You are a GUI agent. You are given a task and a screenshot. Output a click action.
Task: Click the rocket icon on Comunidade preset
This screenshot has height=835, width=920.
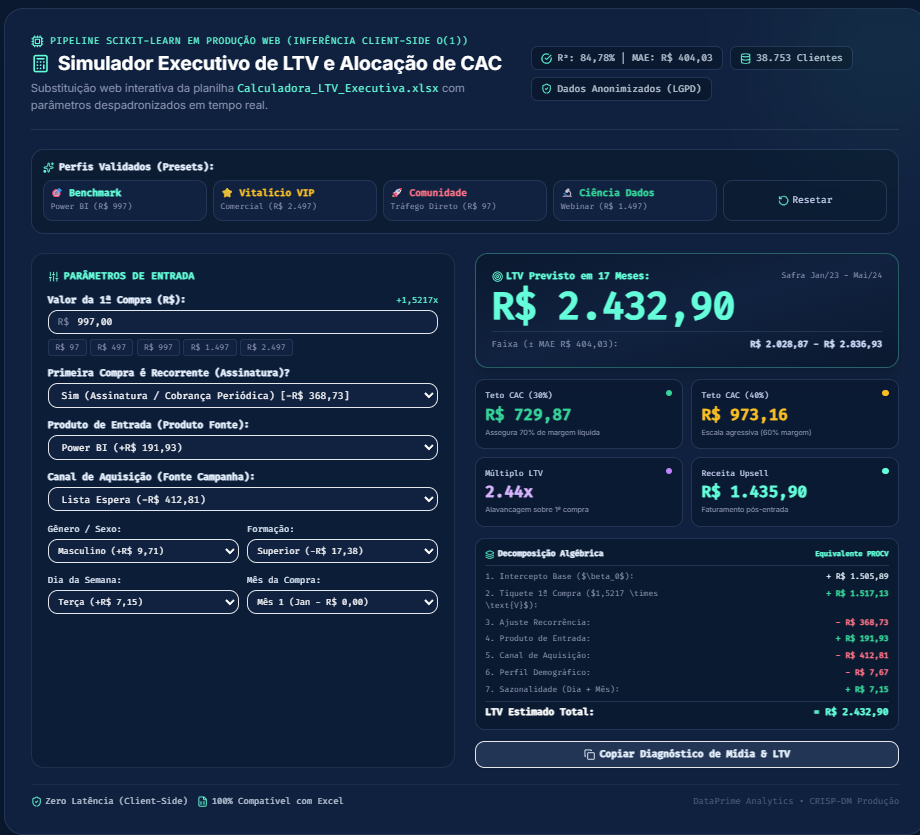click(x=397, y=192)
